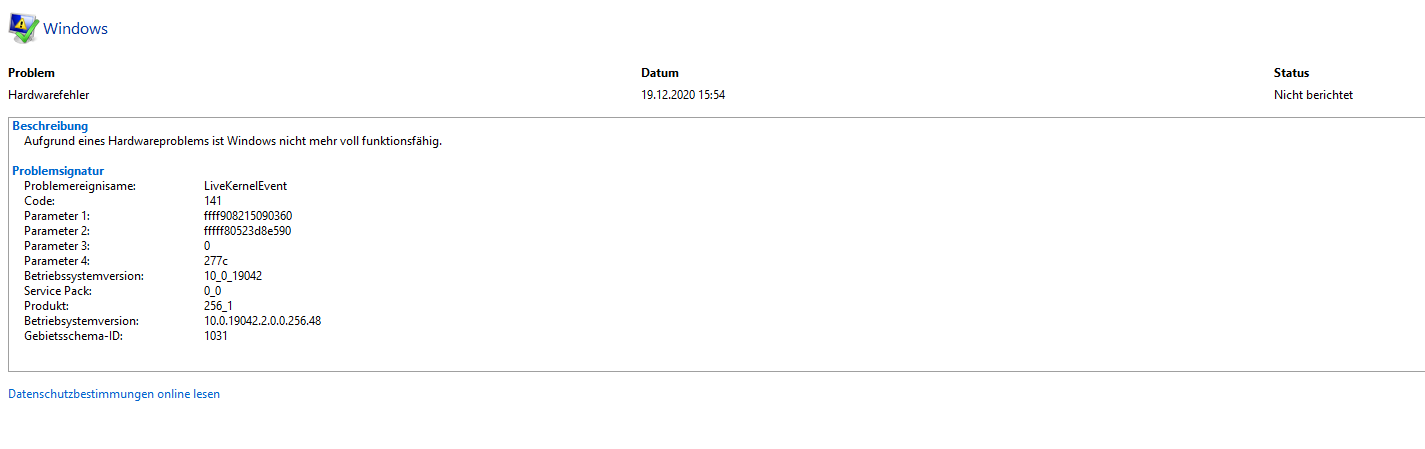Click the Beschreibung section heading
Viewport: 1425px width, 449px height.
tap(50, 126)
